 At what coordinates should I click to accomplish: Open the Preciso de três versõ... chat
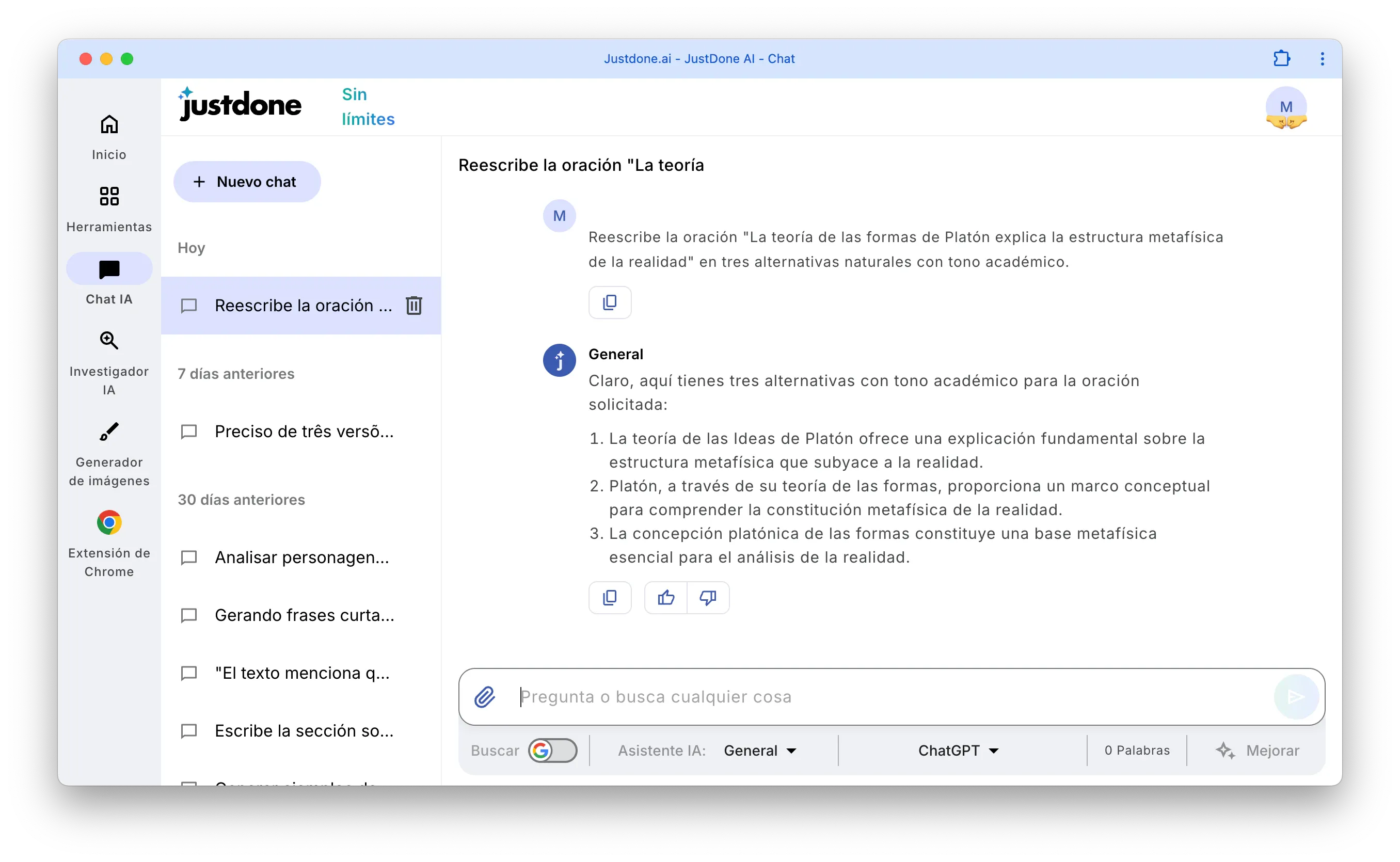(303, 432)
